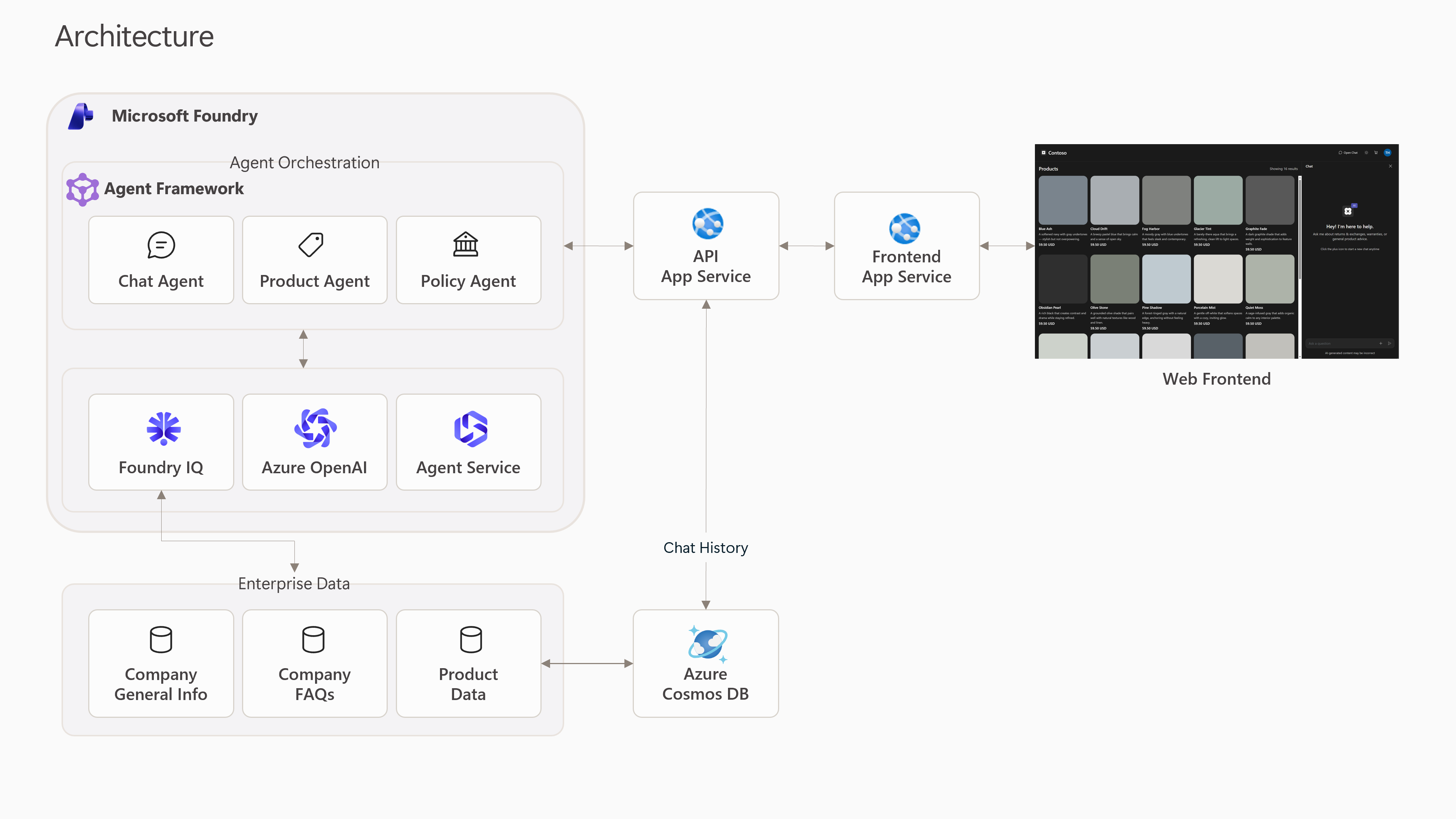Click the 'Web Frontend' caption
The image size is (1456, 819).
click(1216, 379)
